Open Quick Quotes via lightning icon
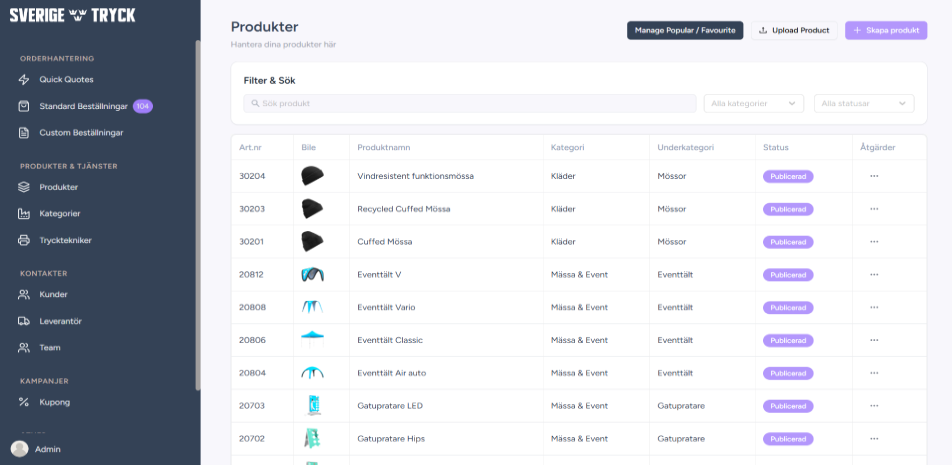Viewport: 952px width, 465px height. coord(24,80)
